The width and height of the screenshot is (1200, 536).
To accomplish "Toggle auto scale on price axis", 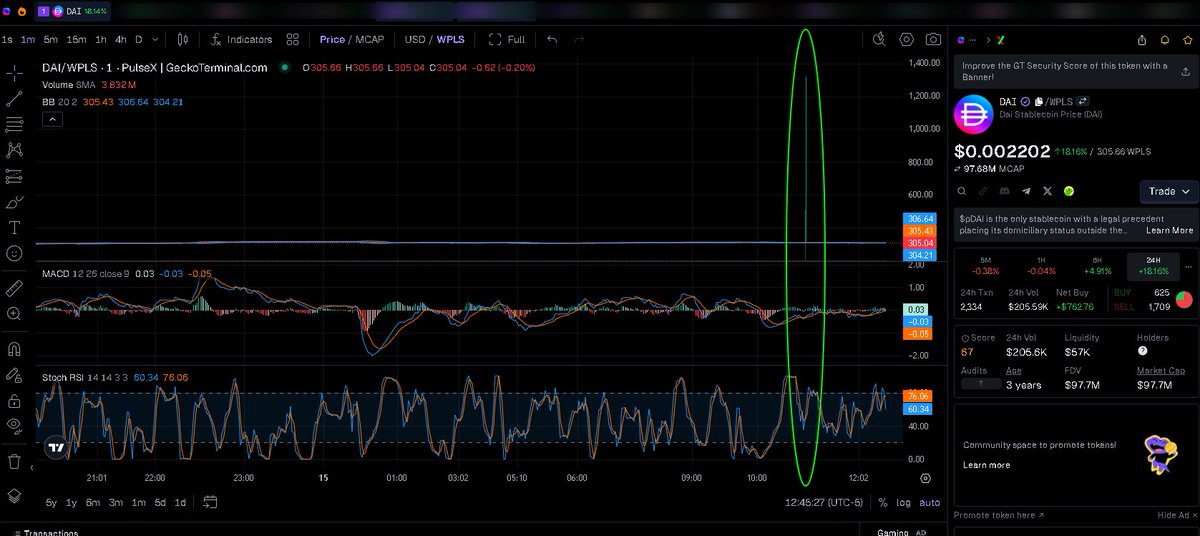I will tap(930, 502).
